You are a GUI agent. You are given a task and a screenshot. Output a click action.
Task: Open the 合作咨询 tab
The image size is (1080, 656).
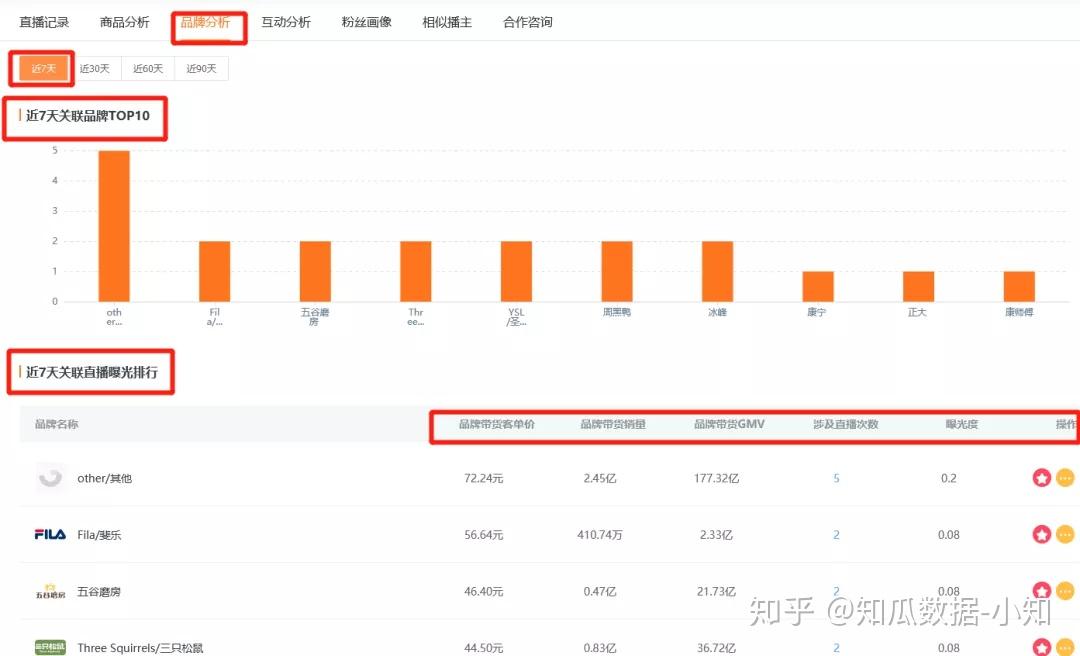point(528,22)
